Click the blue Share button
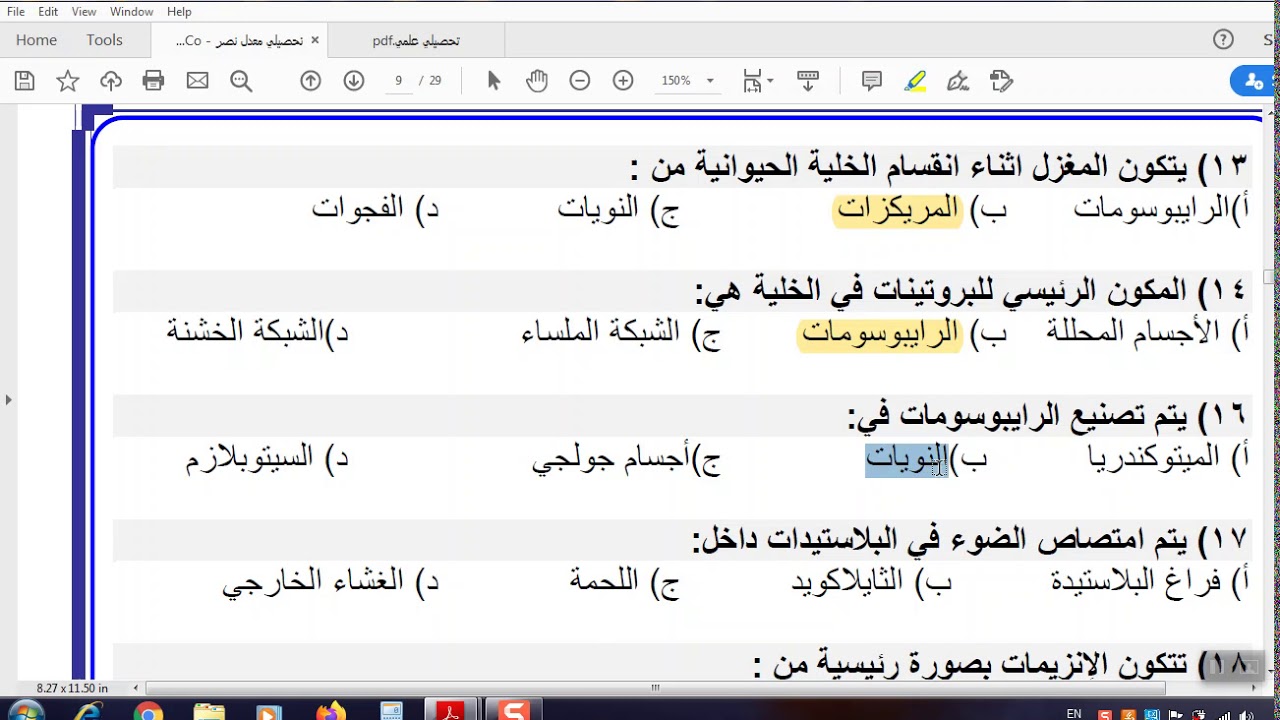Screen dimensions: 1280x720 (x=1256, y=81)
